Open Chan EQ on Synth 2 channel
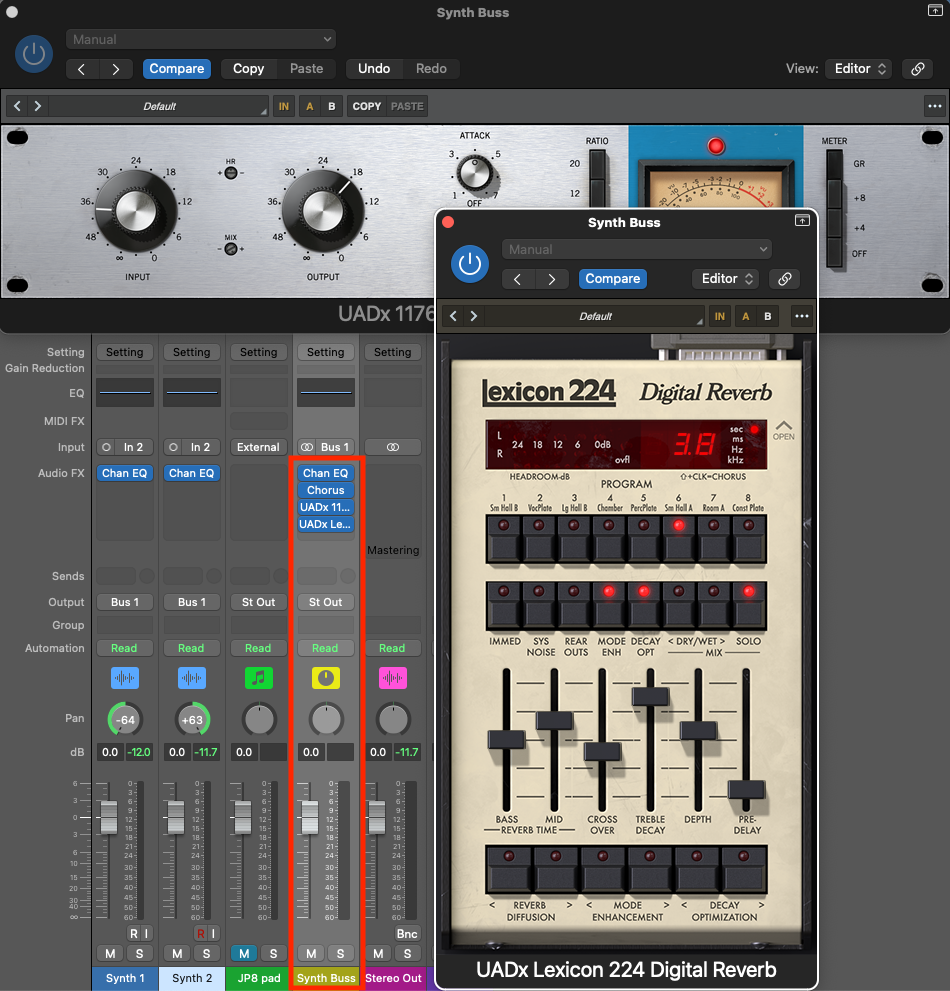950x991 pixels. [192, 473]
